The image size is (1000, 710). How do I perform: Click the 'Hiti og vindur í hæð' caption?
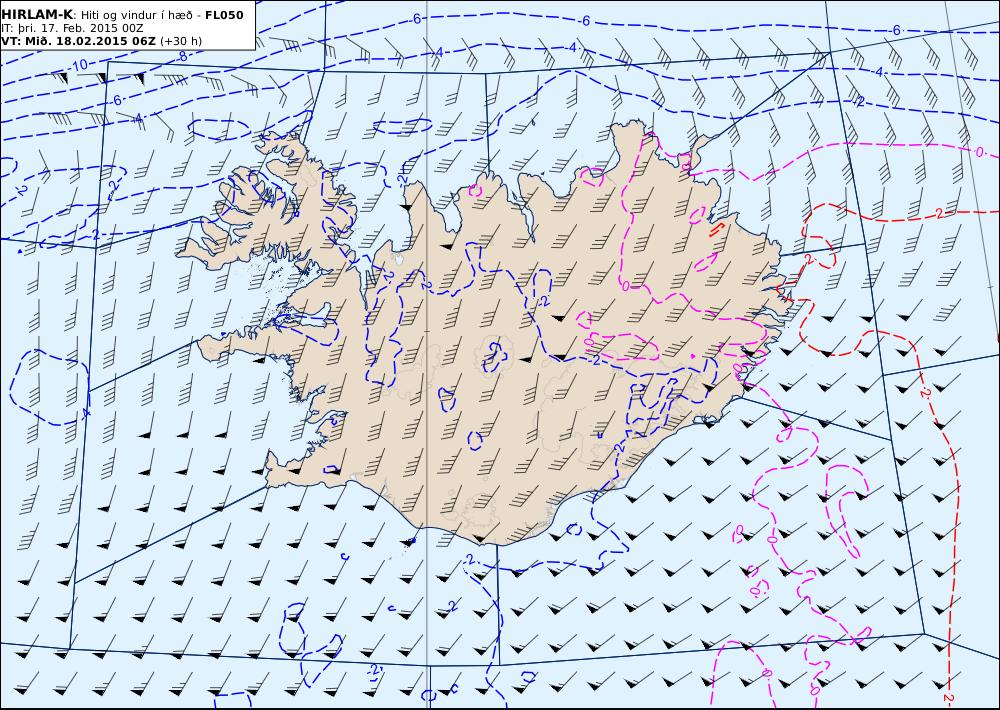click(x=139, y=15)
